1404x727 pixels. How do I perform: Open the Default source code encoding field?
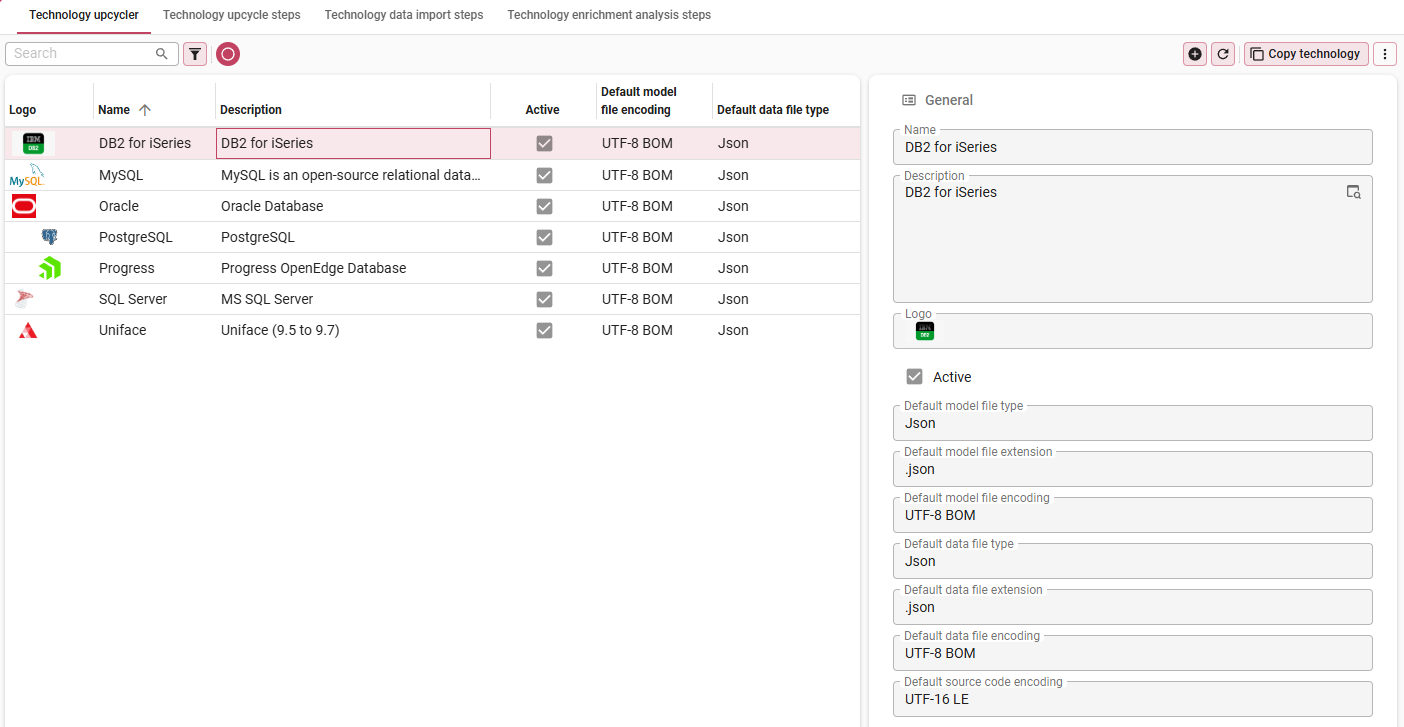pos(1132,699)
